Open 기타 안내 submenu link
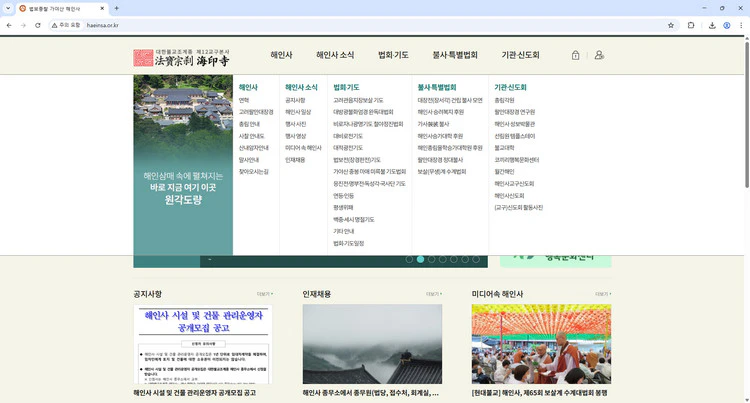Viewport: 750px width, 403px height. tap(343, 231)
